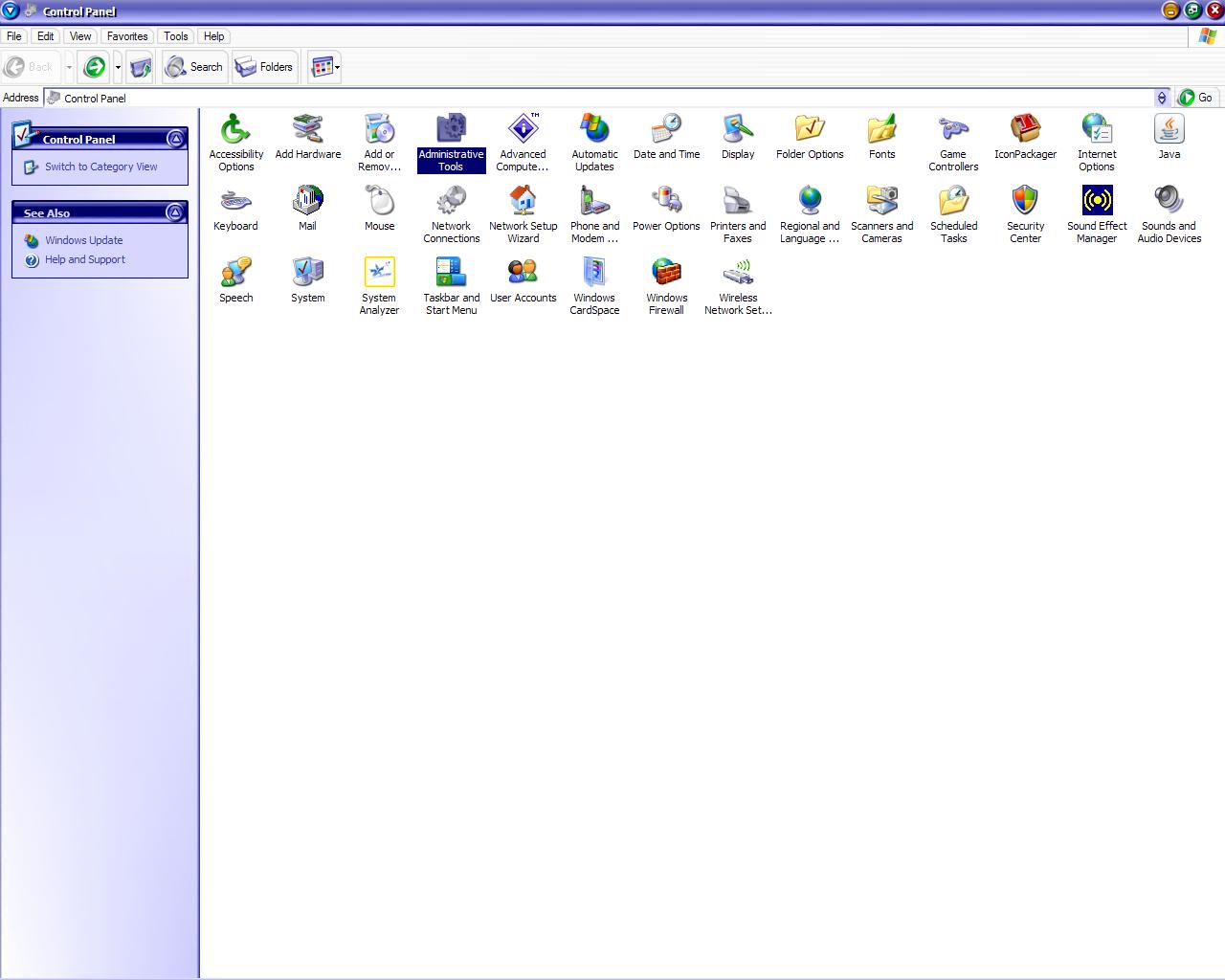Toggle the Folders pane button

tap(264, 67)
